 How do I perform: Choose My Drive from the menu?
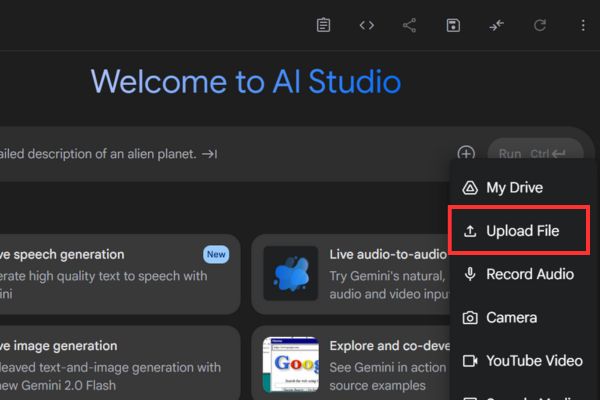click(521, 188)
